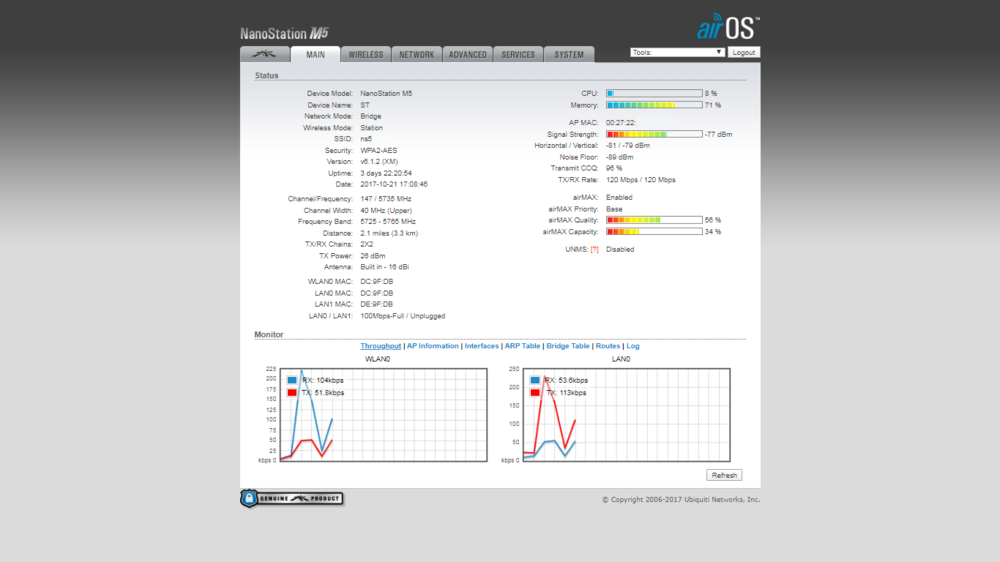Select the SERVICES tab
Screen dimensions: 1000x562
[x=518, y=55]
